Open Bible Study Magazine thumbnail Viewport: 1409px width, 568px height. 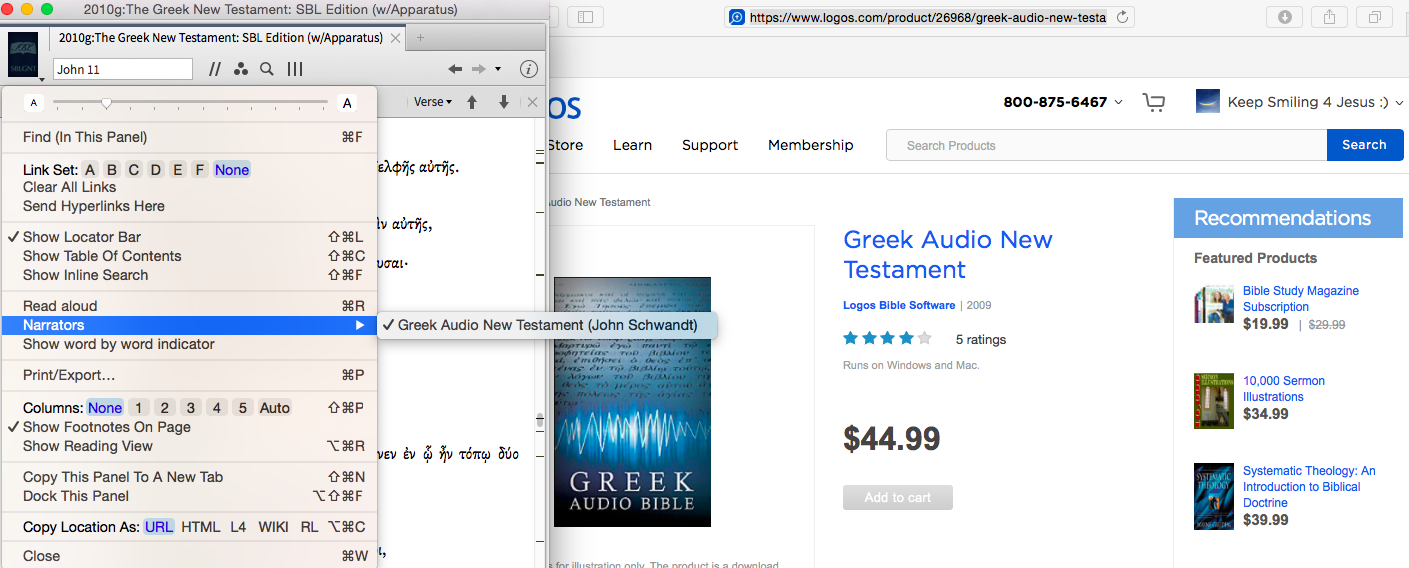1214,304
